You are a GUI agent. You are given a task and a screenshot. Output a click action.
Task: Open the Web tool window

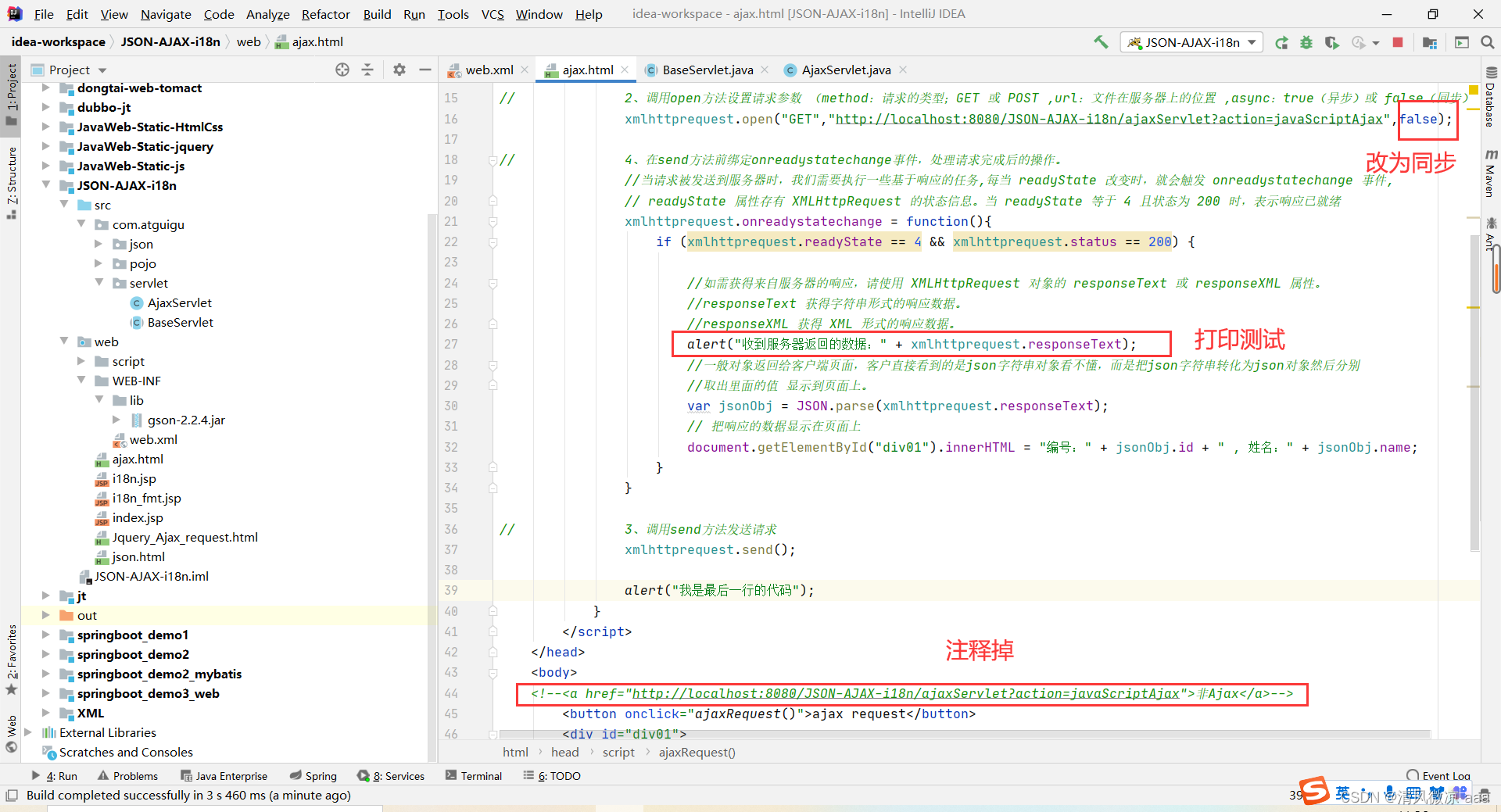[x=11, y=733]
